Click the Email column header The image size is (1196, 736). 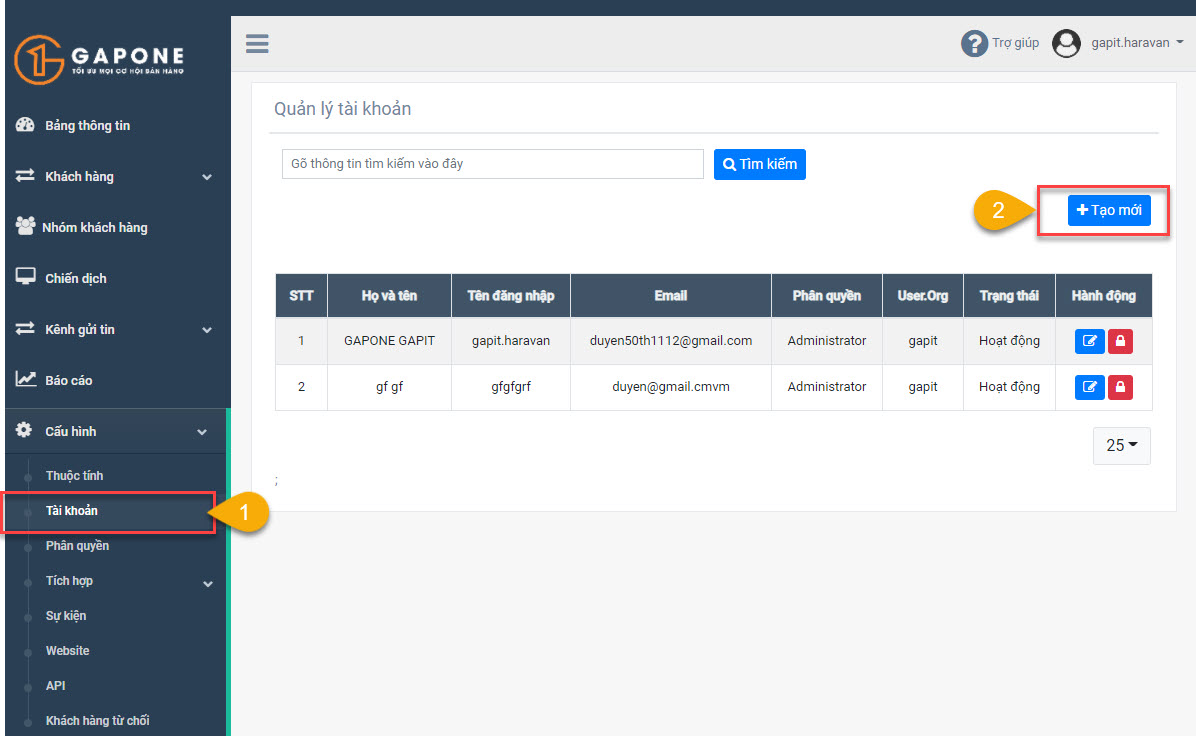coord(670,296)
